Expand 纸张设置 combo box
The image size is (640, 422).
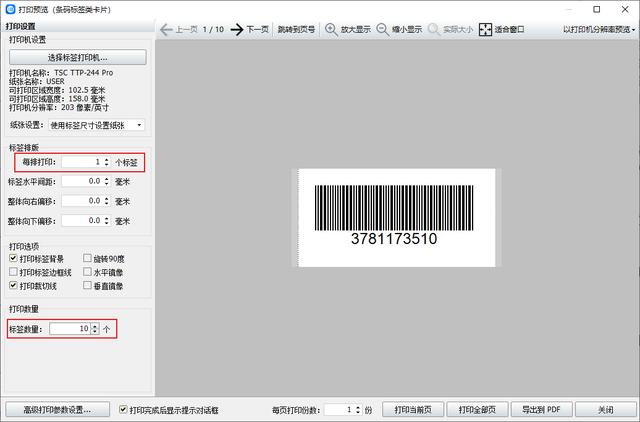tap(96, 125)
